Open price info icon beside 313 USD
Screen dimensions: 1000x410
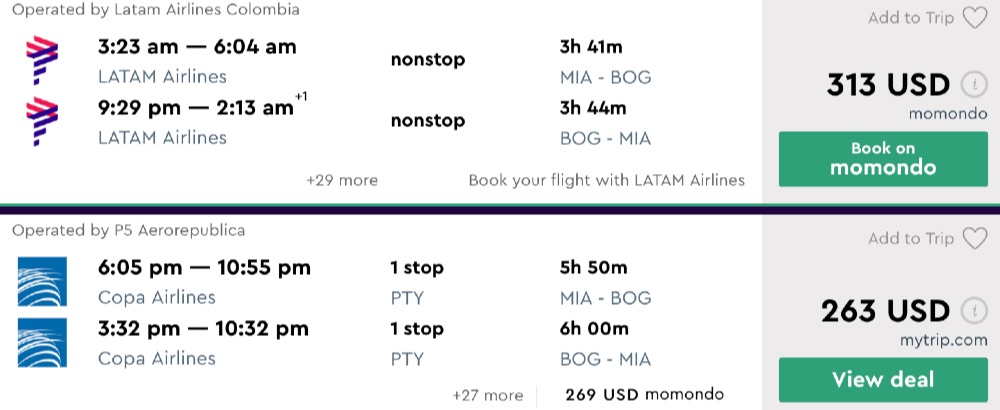coord(973,85)
